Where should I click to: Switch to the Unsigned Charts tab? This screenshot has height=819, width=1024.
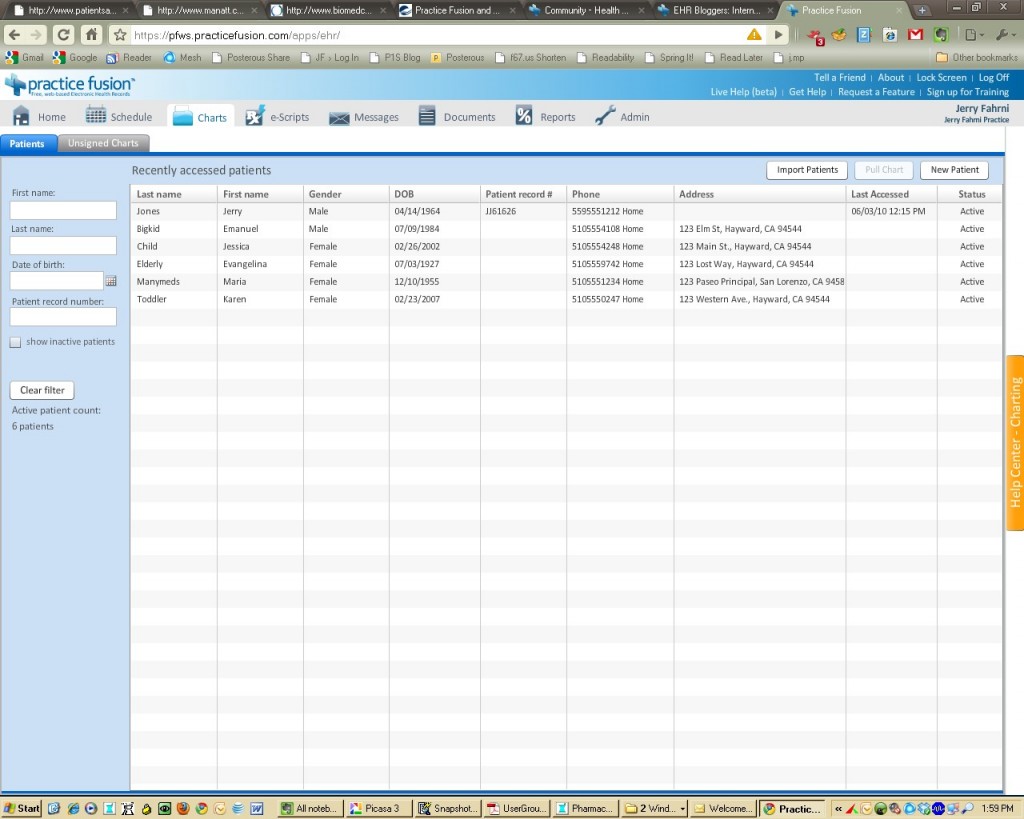click(x=104, y=142)
